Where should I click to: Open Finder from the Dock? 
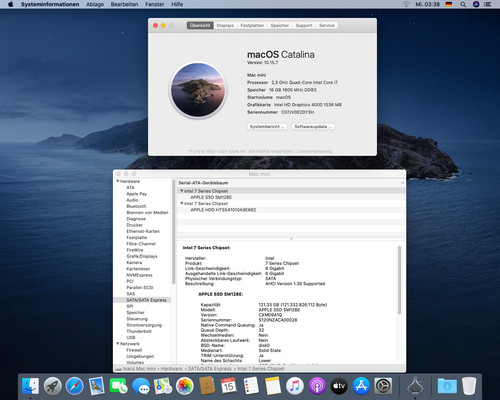point(30,386)
